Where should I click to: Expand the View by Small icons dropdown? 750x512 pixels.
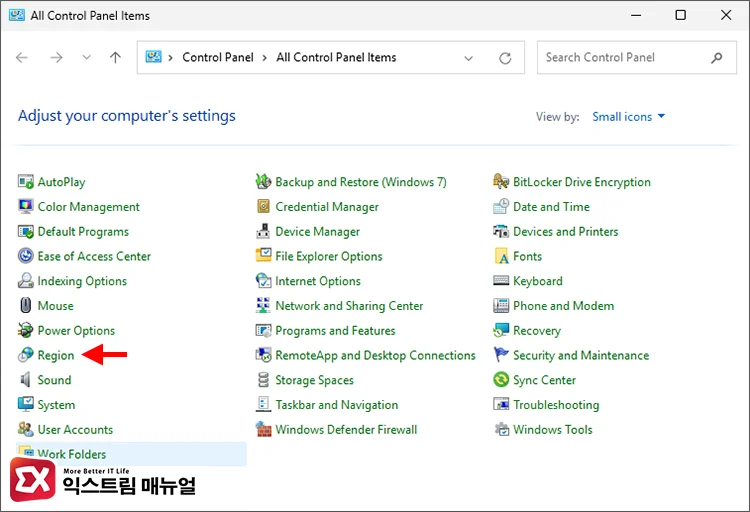pyautogui.click(x=629, y=117)
